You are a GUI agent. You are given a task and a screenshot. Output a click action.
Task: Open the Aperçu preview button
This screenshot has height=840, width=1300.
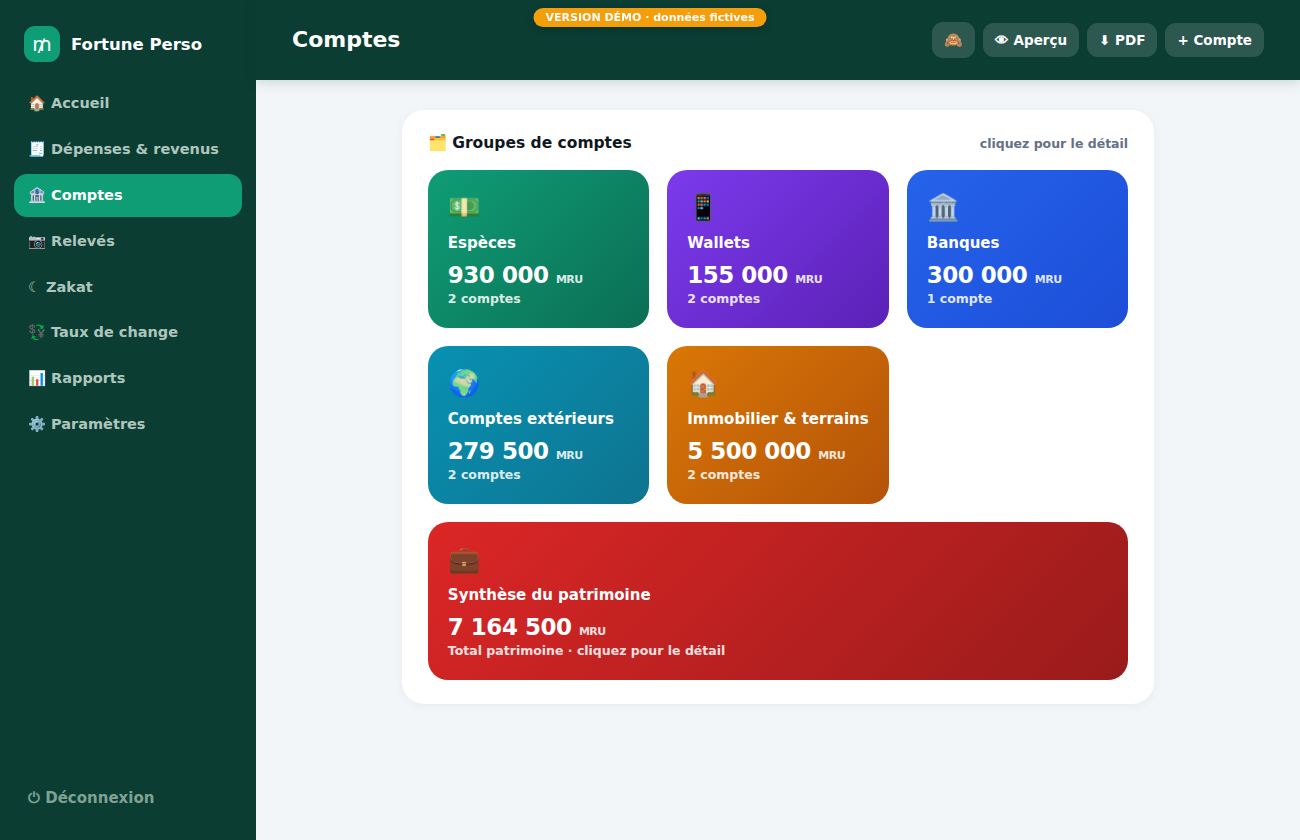[x=1031, y=40]
